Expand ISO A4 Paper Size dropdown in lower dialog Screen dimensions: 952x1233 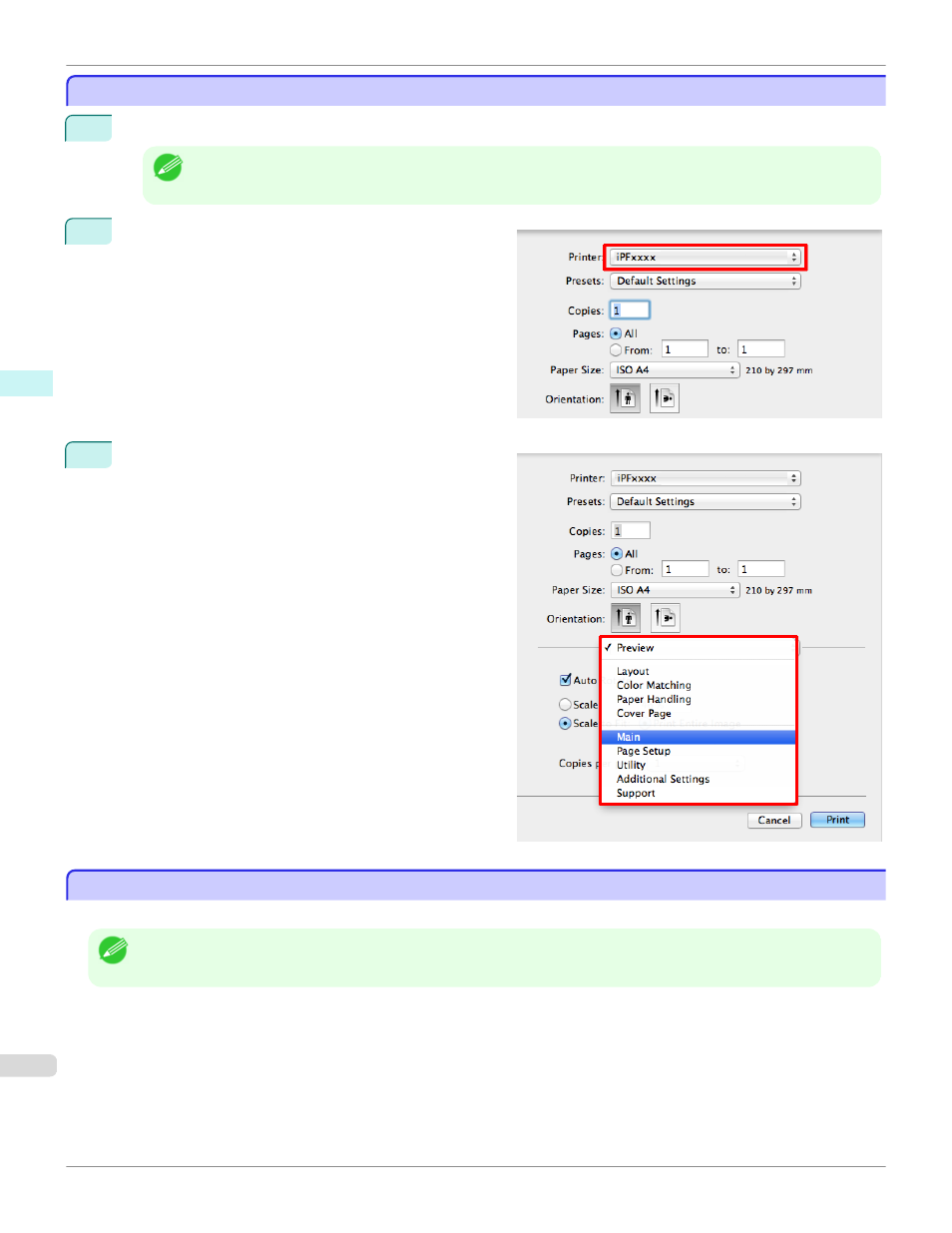point(675,591)
